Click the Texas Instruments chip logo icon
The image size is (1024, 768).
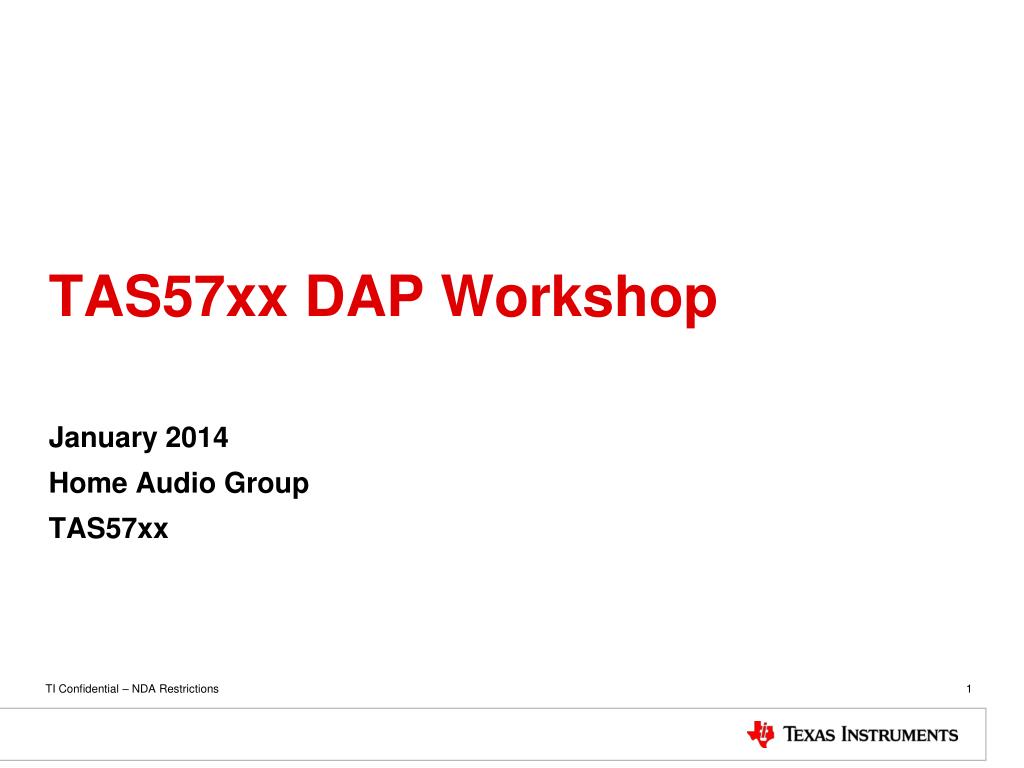760,734
